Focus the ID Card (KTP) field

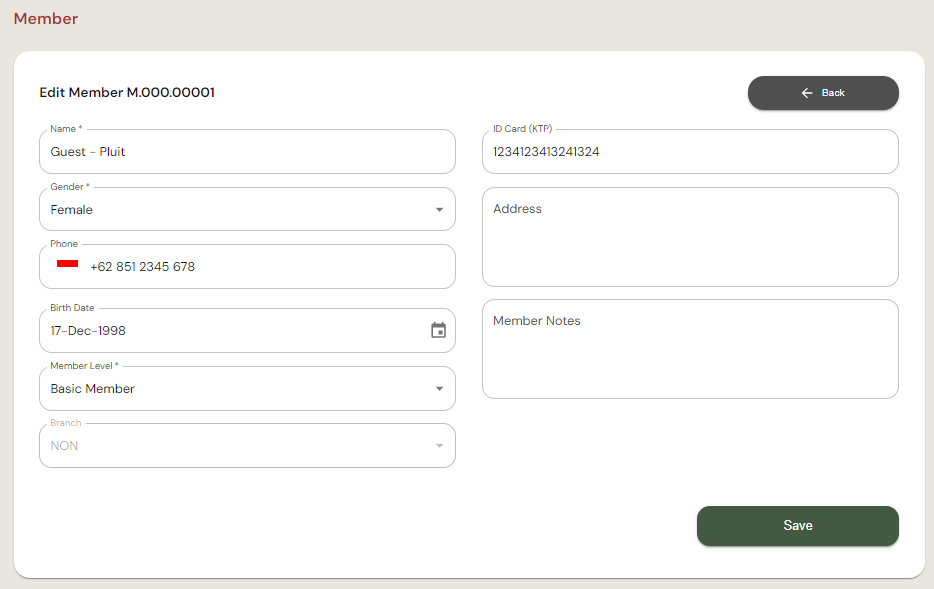pyautogui.click(x=690, y=152)
